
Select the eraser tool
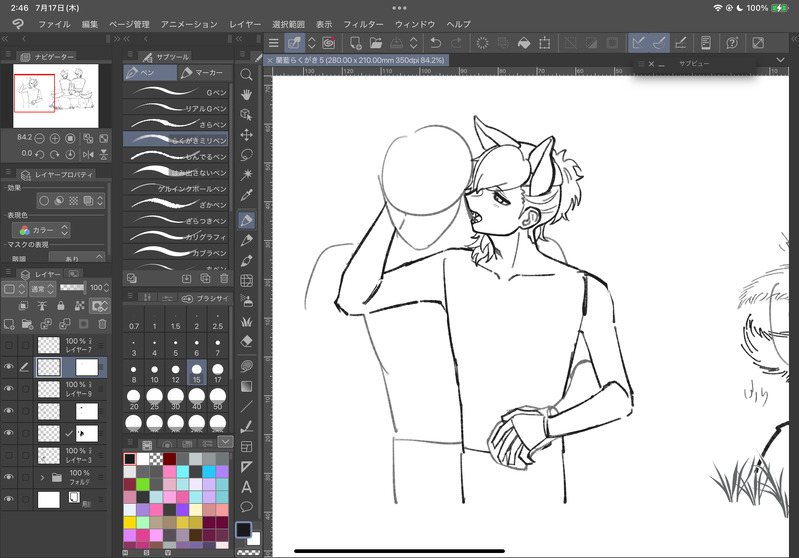coord(246,341)
